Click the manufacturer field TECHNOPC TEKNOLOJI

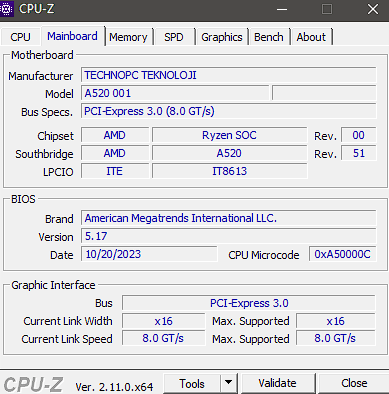tap(229, 75)
